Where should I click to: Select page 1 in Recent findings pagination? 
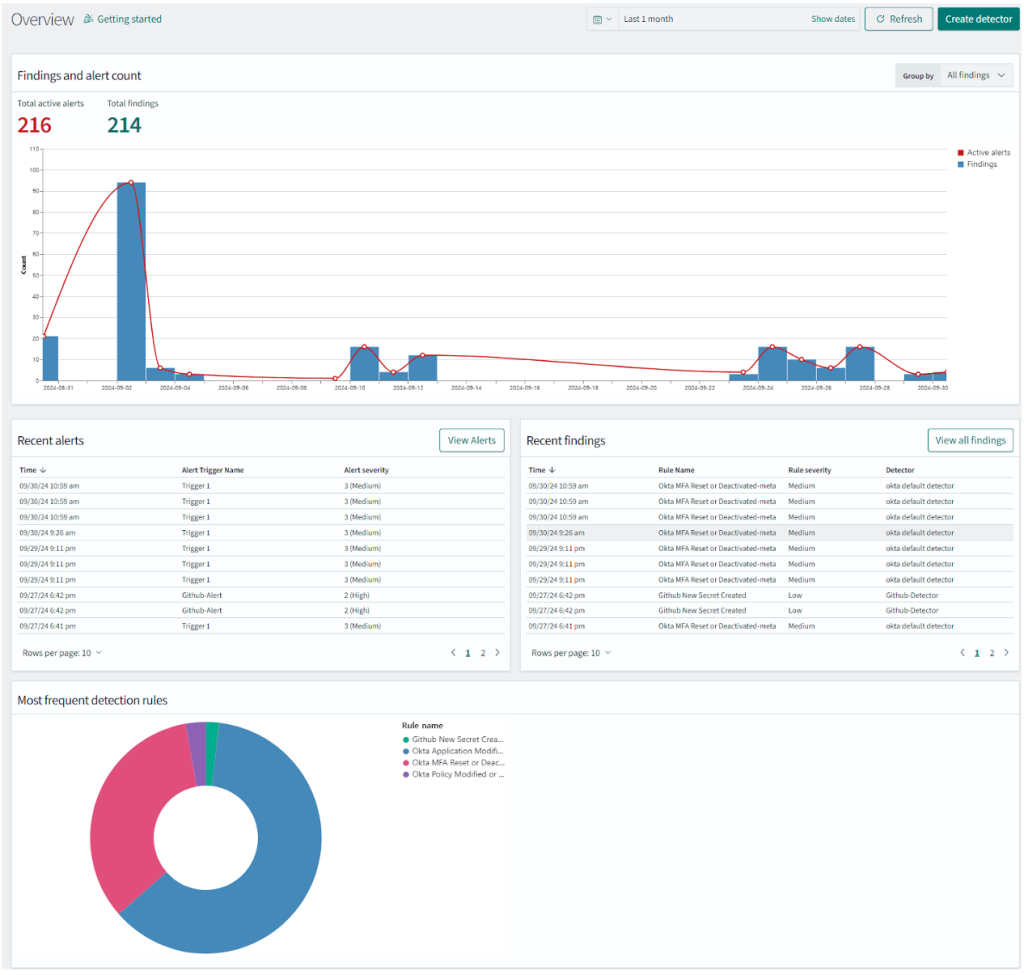click(x=977, y=653)
